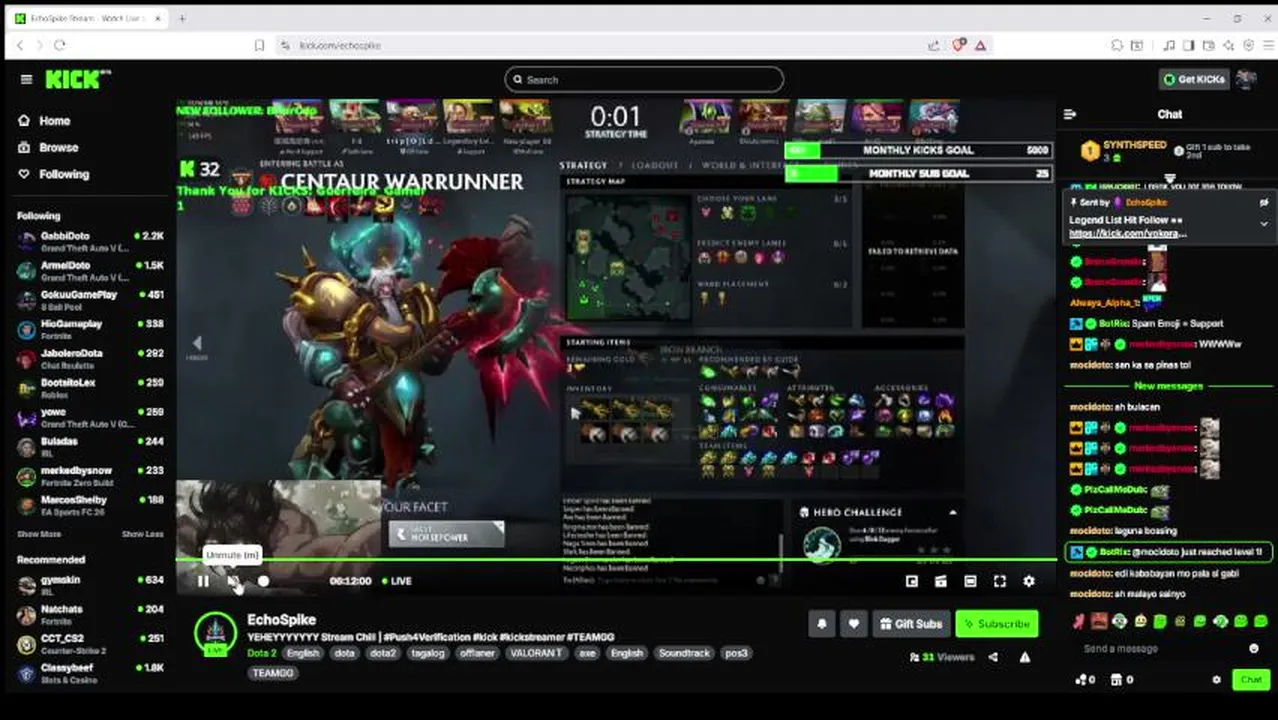This screenshot has width=1278, height=720.
Task: Share the stream using share icon
Action: [993, 657]
